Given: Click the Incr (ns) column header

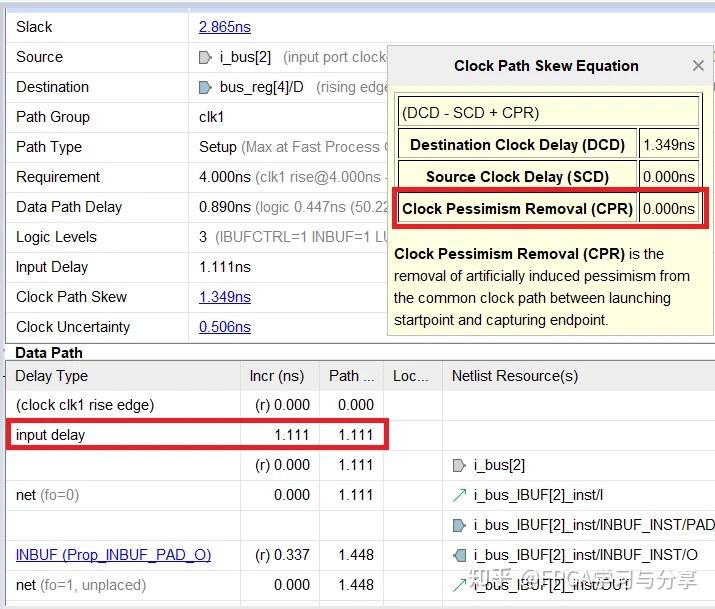Looking at the screenshot, I should tap(276, 376).
